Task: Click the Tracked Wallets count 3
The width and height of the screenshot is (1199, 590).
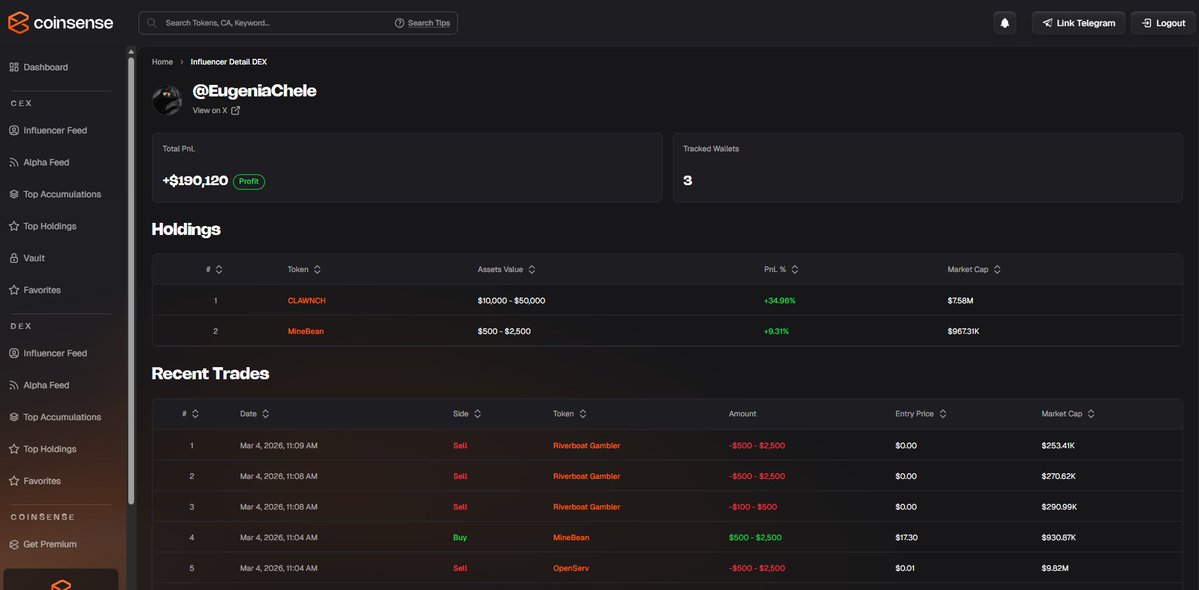Action: (687, 181)
